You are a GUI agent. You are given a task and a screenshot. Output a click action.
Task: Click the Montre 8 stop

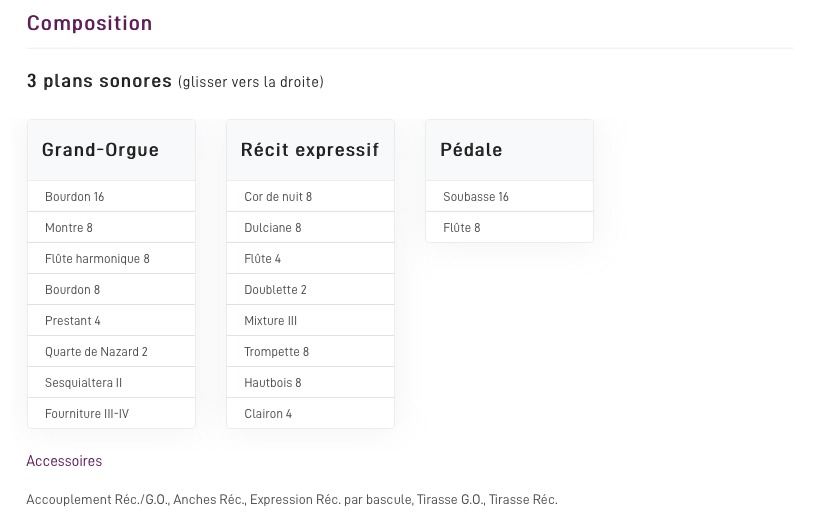(x=69, y=228)
